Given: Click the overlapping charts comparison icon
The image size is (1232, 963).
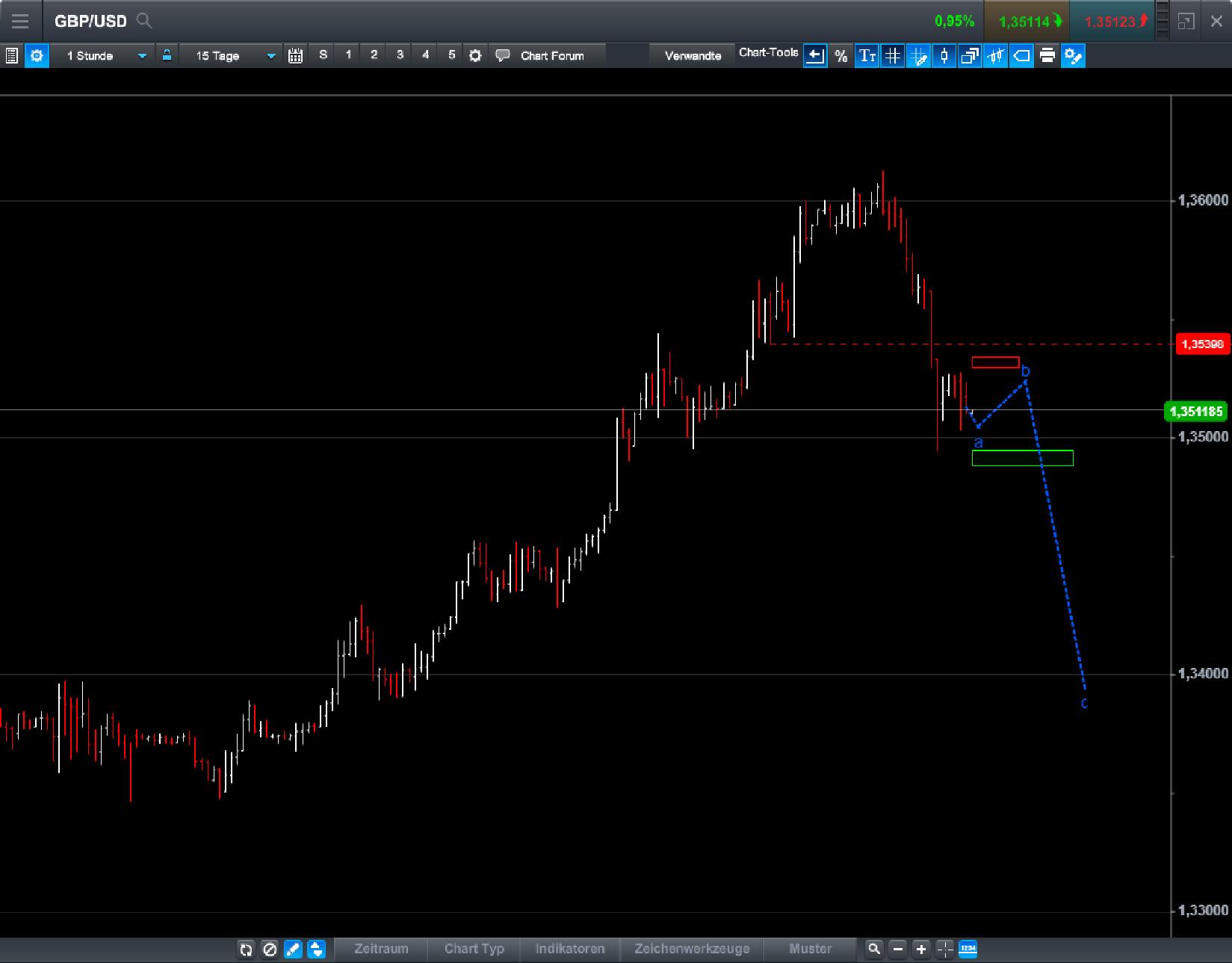Looking at the screenshot, I should 969,55.
